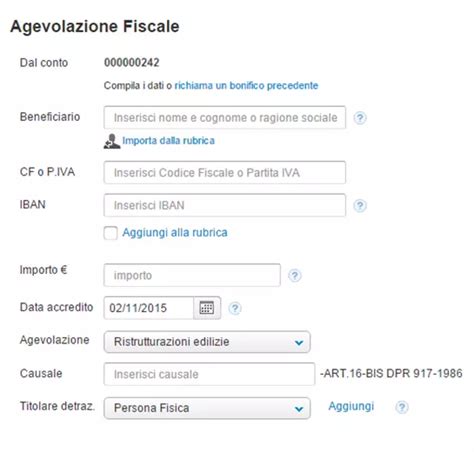Focus the Beneficiario name input field

(x=225, y=117)
